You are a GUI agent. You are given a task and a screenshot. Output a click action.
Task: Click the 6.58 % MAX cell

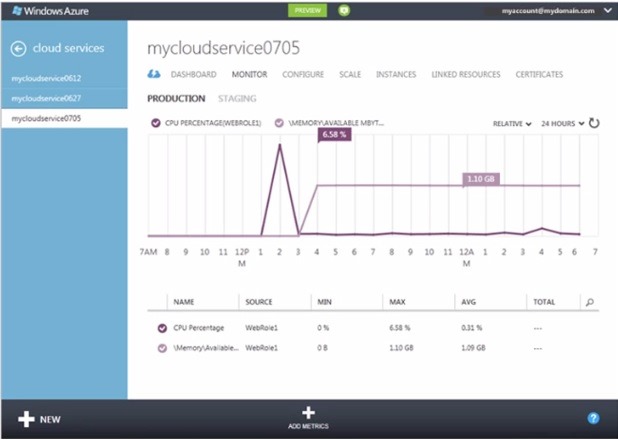400,328
